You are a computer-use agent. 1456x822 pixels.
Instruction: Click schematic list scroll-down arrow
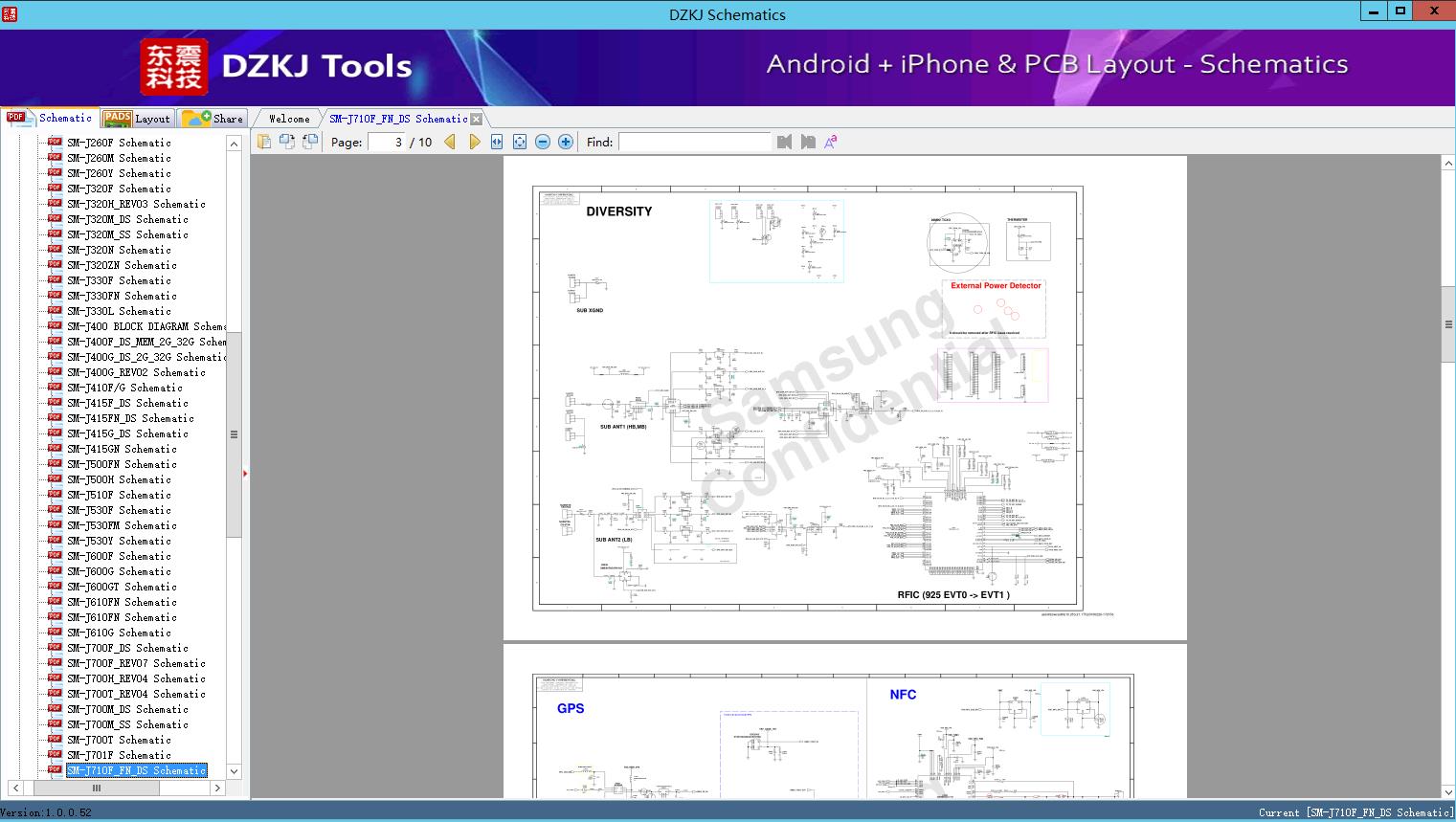tap(234, 771)
